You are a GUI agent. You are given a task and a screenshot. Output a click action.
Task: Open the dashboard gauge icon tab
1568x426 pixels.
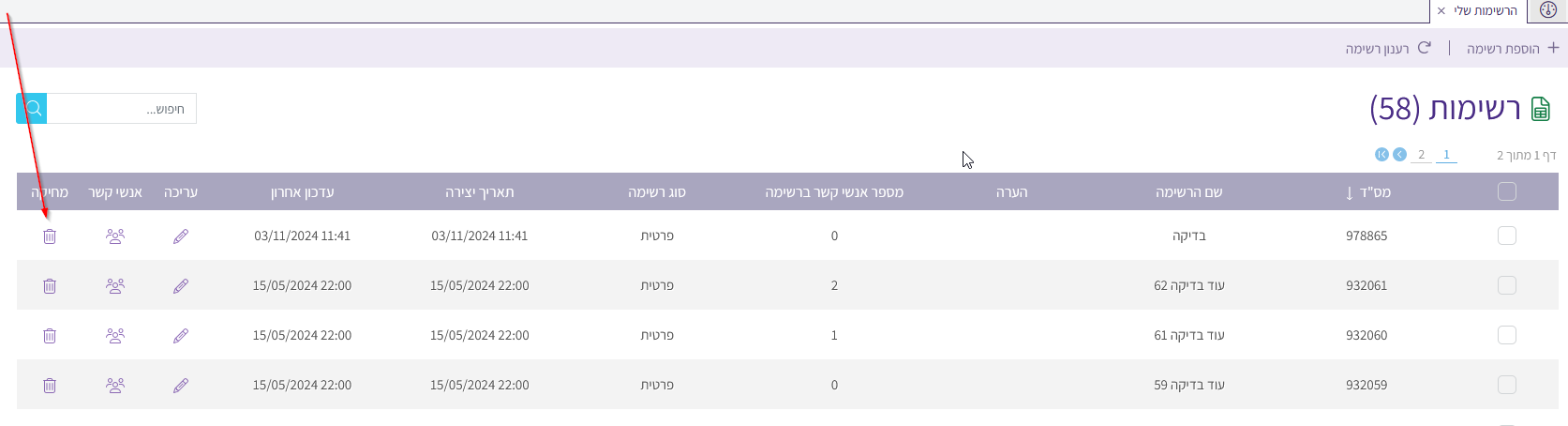coord(1547,10)
